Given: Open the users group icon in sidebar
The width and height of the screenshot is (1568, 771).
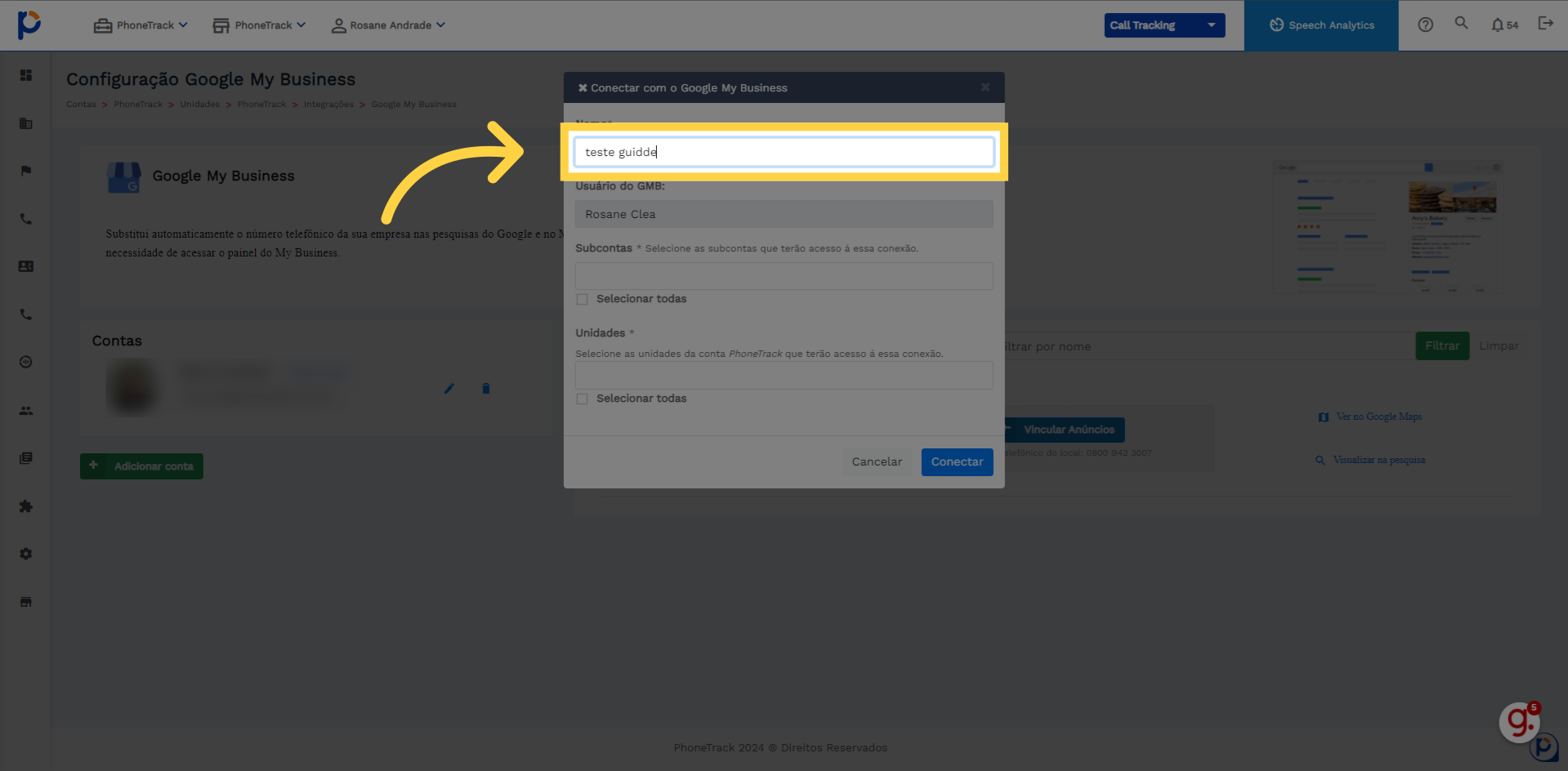Looking at the screenshot, I should tap(26, 410).
